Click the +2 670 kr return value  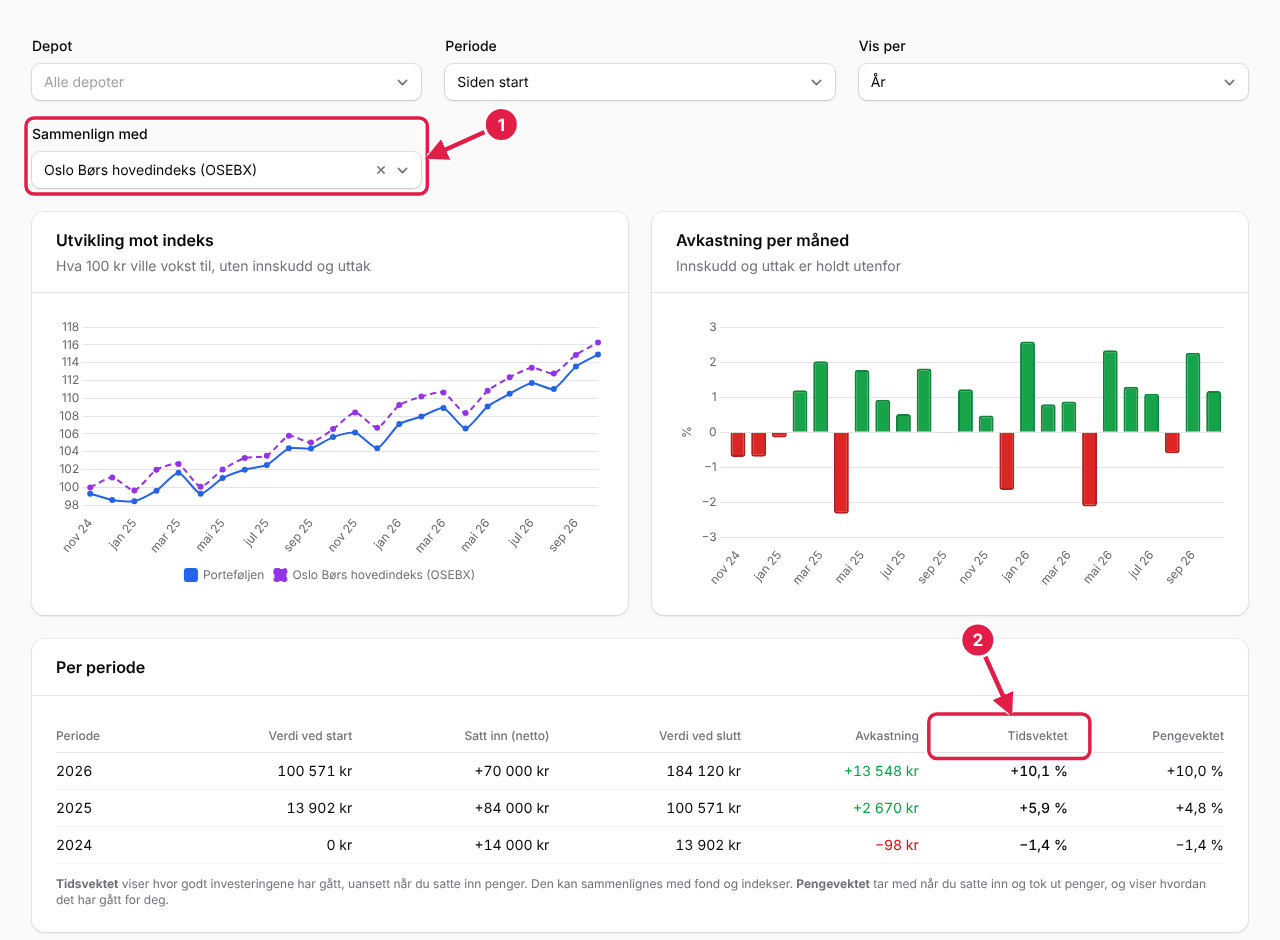[x=885, y=808]
